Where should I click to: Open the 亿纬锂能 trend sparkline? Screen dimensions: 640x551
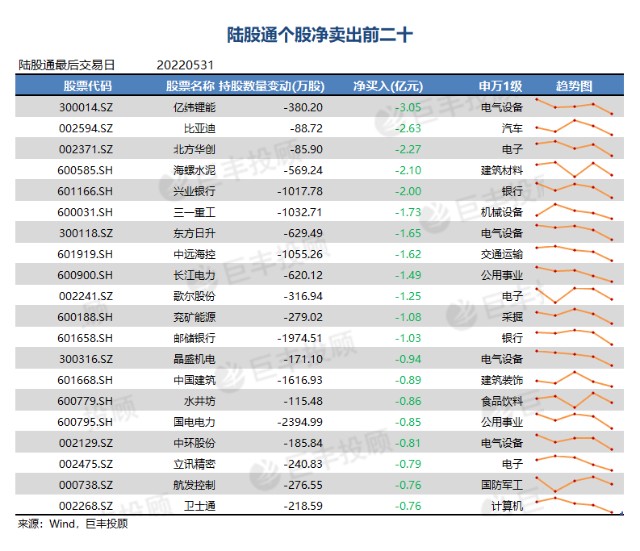point(574,107)
